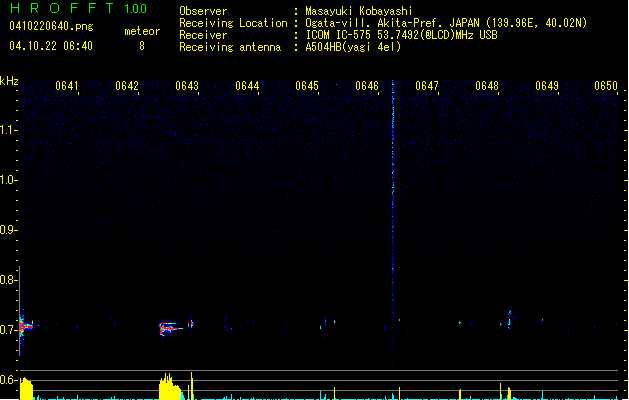The image size is (629, 400).
Task: Select the ICOM IC-575 receiver text
Action: (x=401, y=35)
